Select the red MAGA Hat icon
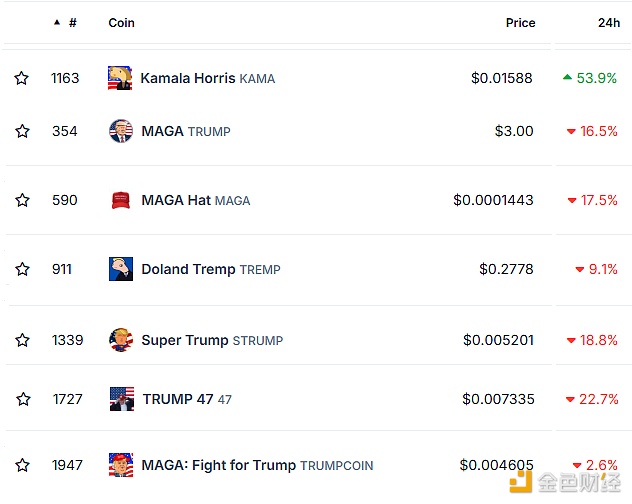The height and width of the screenshot is (504, 632). [x=121, y=200]
